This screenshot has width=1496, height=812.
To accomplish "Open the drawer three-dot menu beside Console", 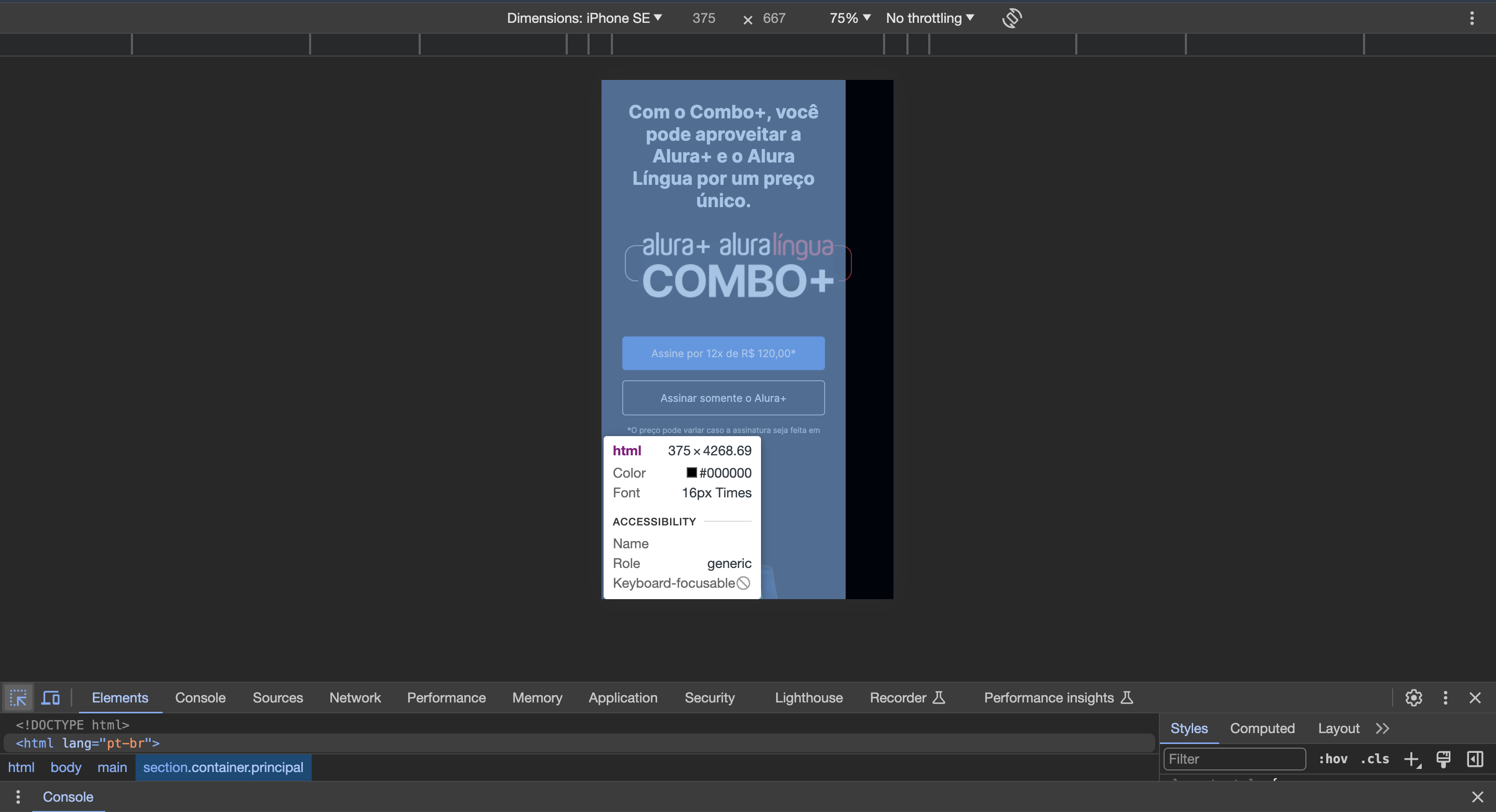I will (x=18, y=797).
